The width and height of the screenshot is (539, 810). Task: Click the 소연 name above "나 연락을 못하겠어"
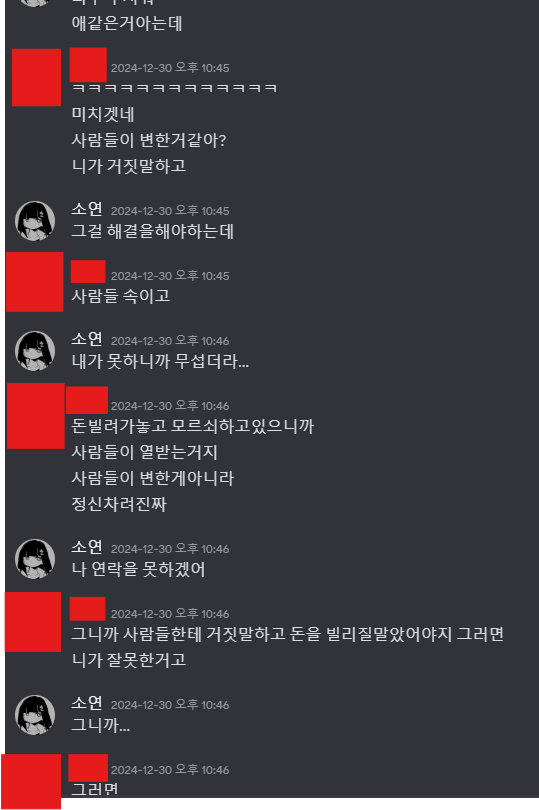tap(87, 548)
